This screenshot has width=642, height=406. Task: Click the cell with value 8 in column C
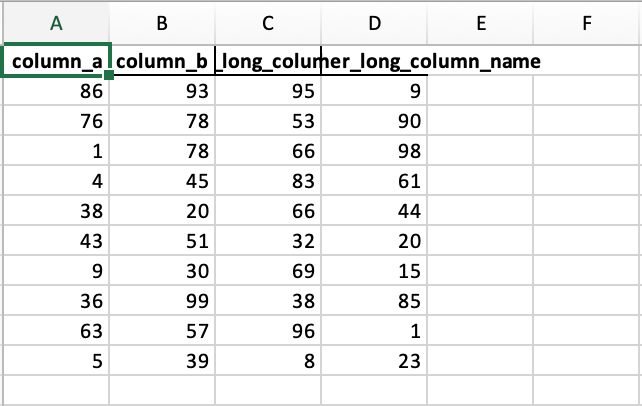coord(267,360)
